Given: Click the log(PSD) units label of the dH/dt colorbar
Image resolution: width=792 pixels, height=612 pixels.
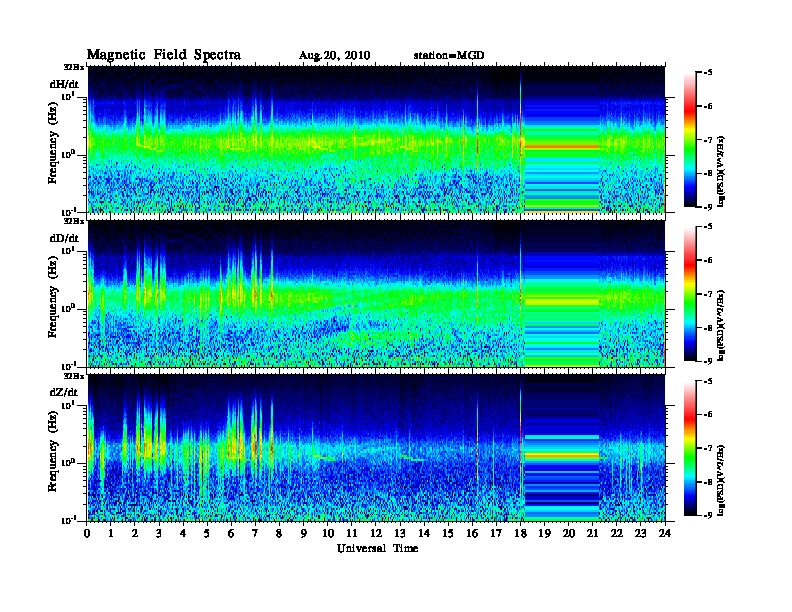Looking at the screenshot, I should 721,172.
